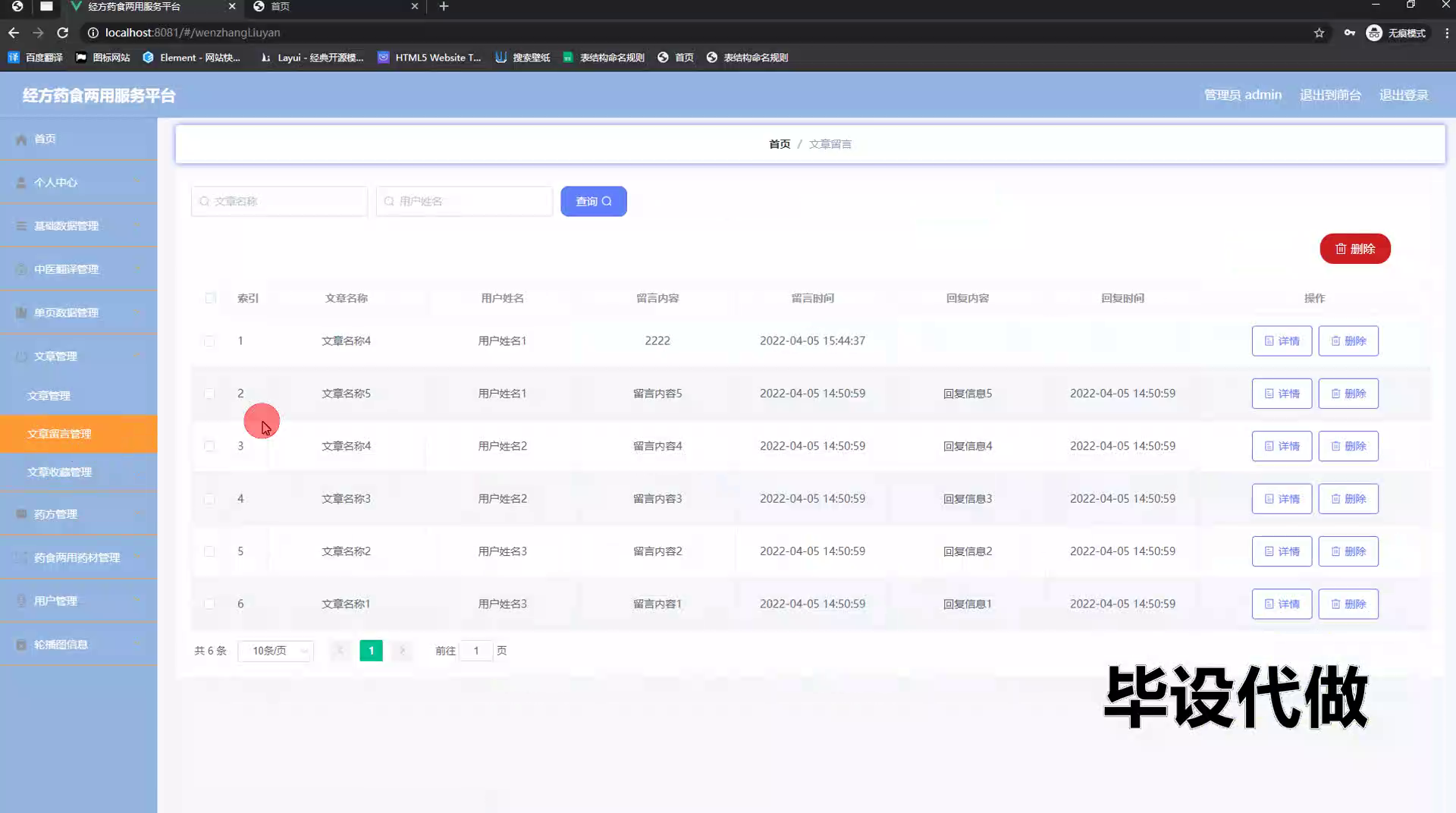Click the 个人中心 person icon
Screen dimensions: 1456x813
pos(21,183)
